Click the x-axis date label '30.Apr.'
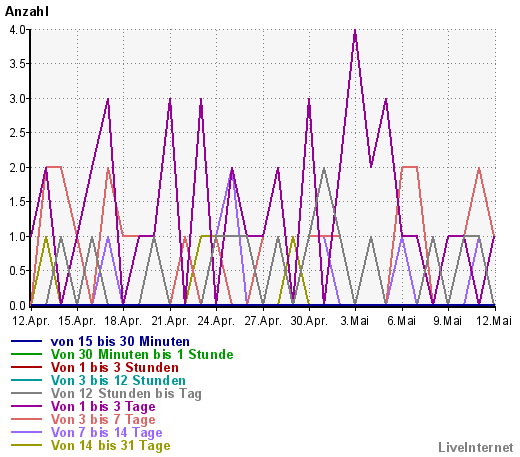 coord(309,321)
